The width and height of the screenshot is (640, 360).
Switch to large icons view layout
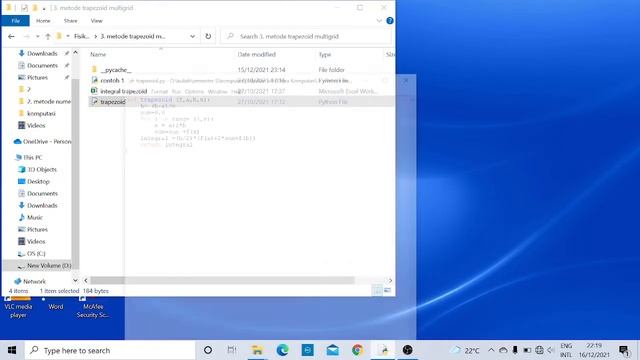[387, 291]
